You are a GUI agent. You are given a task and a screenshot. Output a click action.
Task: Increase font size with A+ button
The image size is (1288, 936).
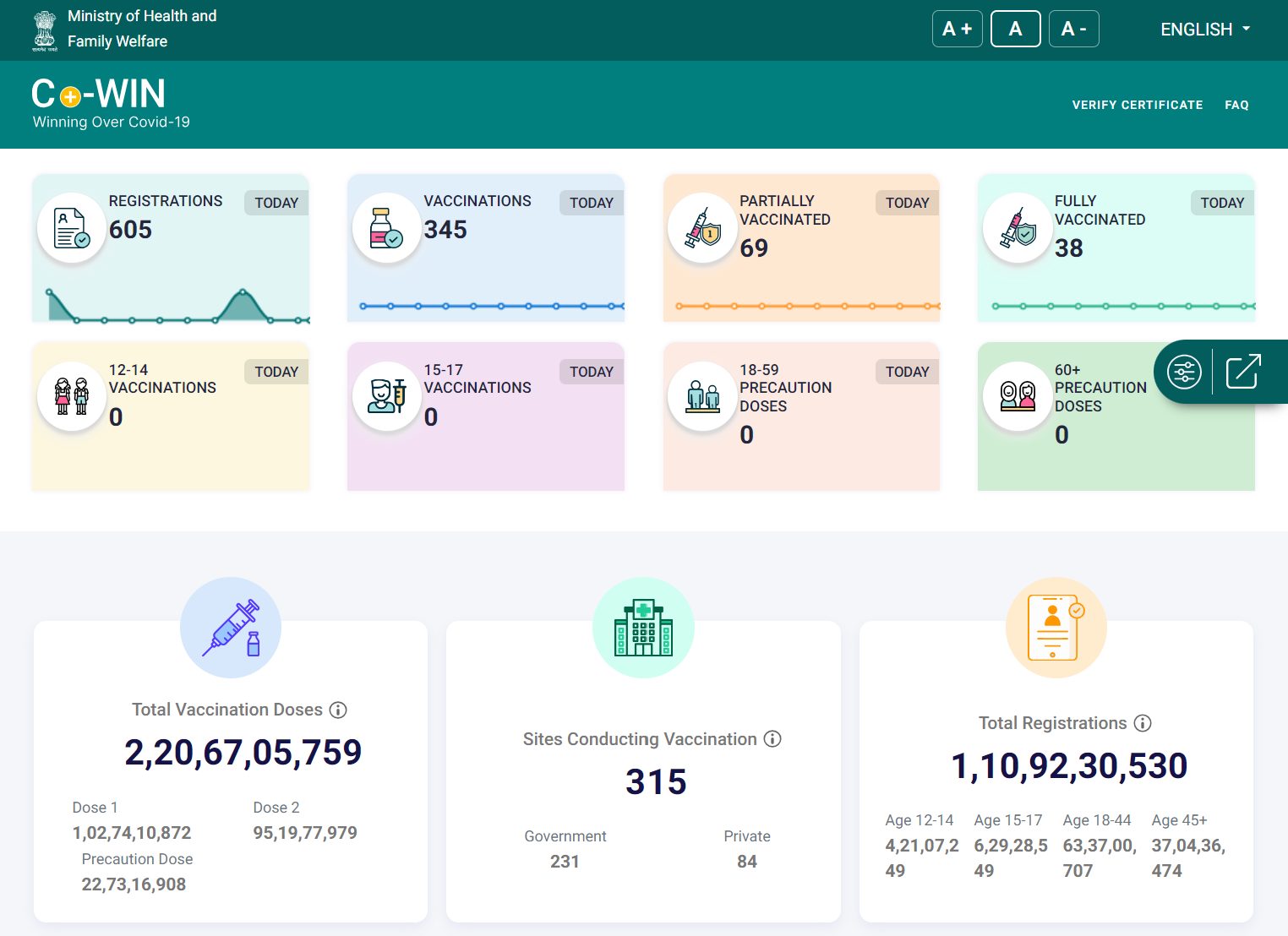(x=958, y=29)
